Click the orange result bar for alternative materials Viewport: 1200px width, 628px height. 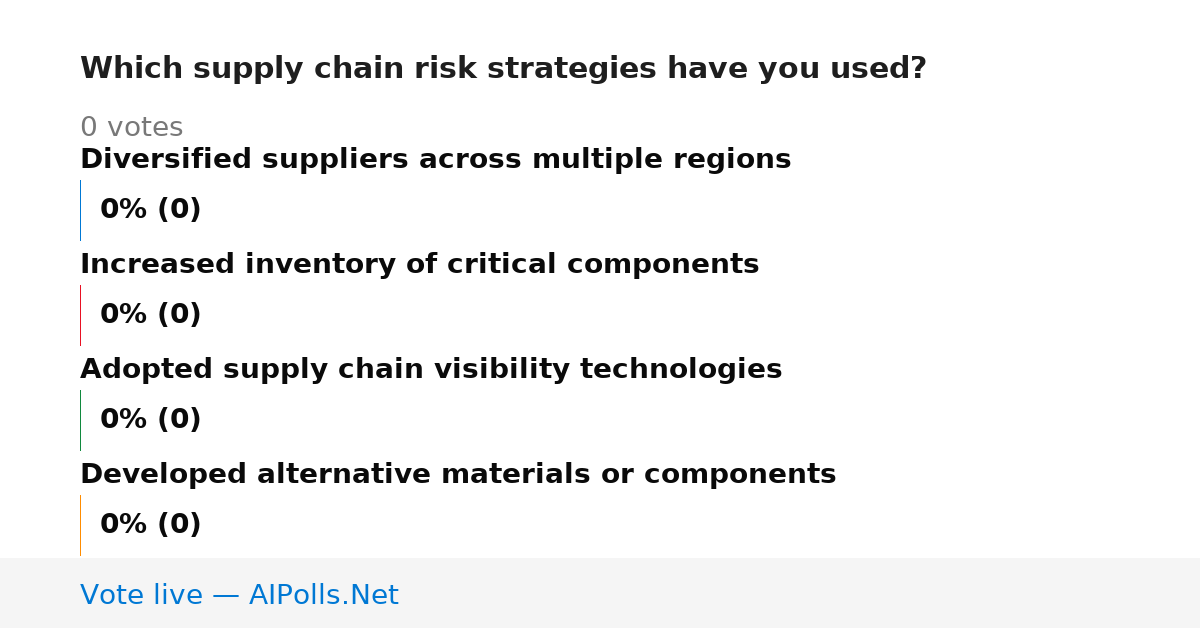80,525
